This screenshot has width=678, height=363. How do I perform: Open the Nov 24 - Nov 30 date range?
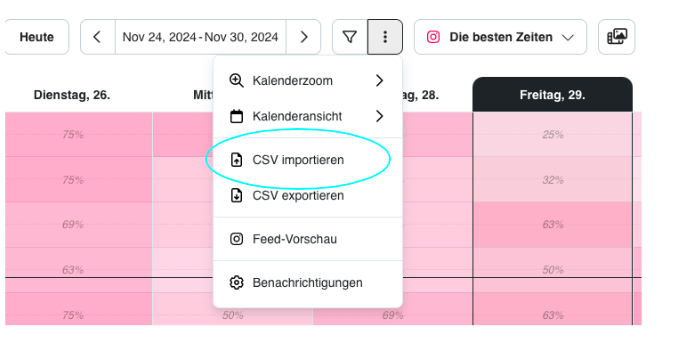(200, 37)
